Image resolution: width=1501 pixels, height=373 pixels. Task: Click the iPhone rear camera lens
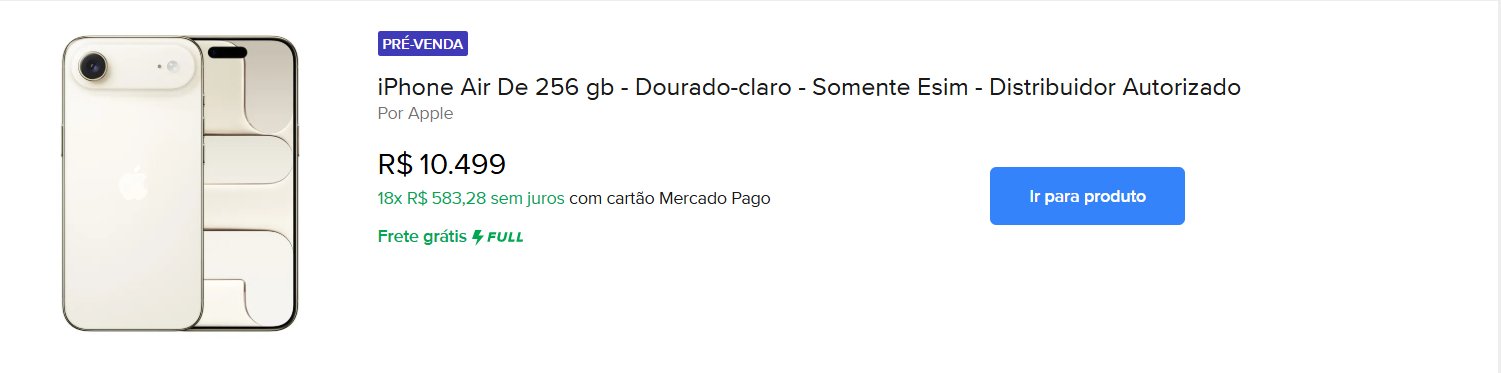coord(95,67)
